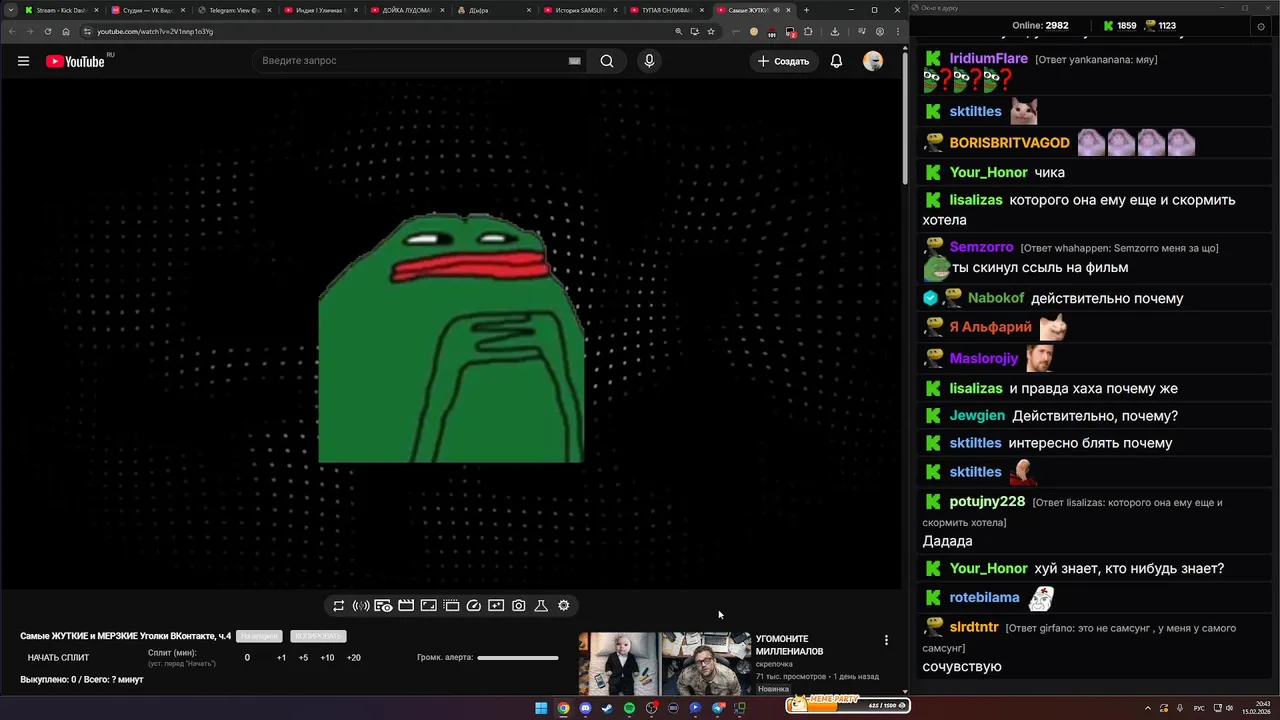Screen dimensions: 1280x720
Task: Open Steam from the taskbar
Action: [x=607, y=708]
